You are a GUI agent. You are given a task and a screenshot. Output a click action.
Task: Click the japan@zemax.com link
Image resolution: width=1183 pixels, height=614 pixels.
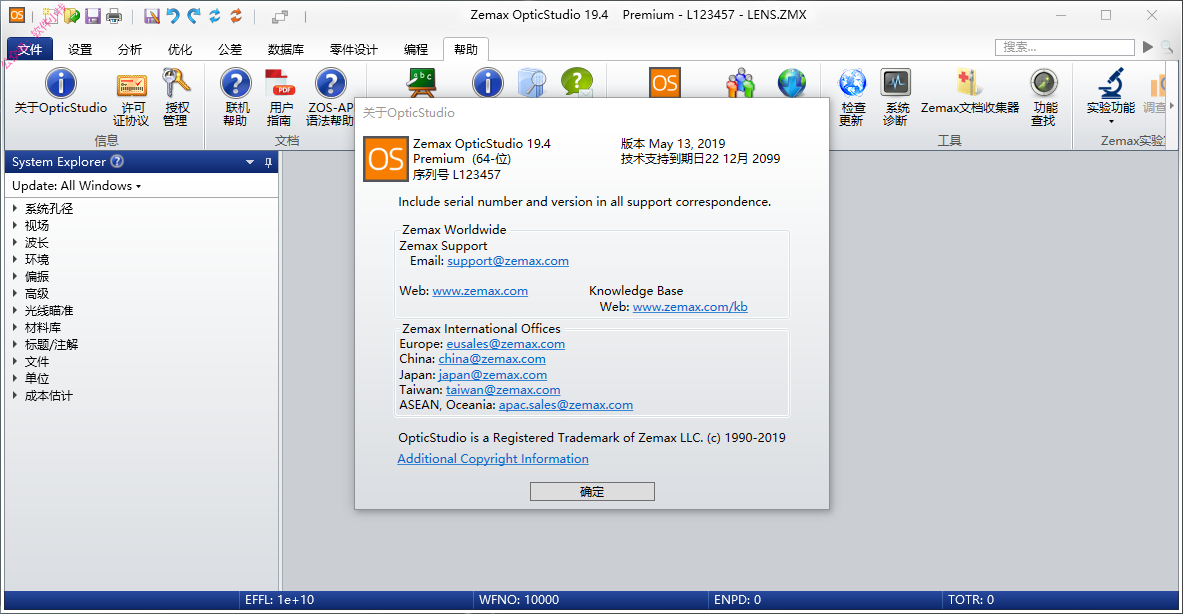[493, 375]
